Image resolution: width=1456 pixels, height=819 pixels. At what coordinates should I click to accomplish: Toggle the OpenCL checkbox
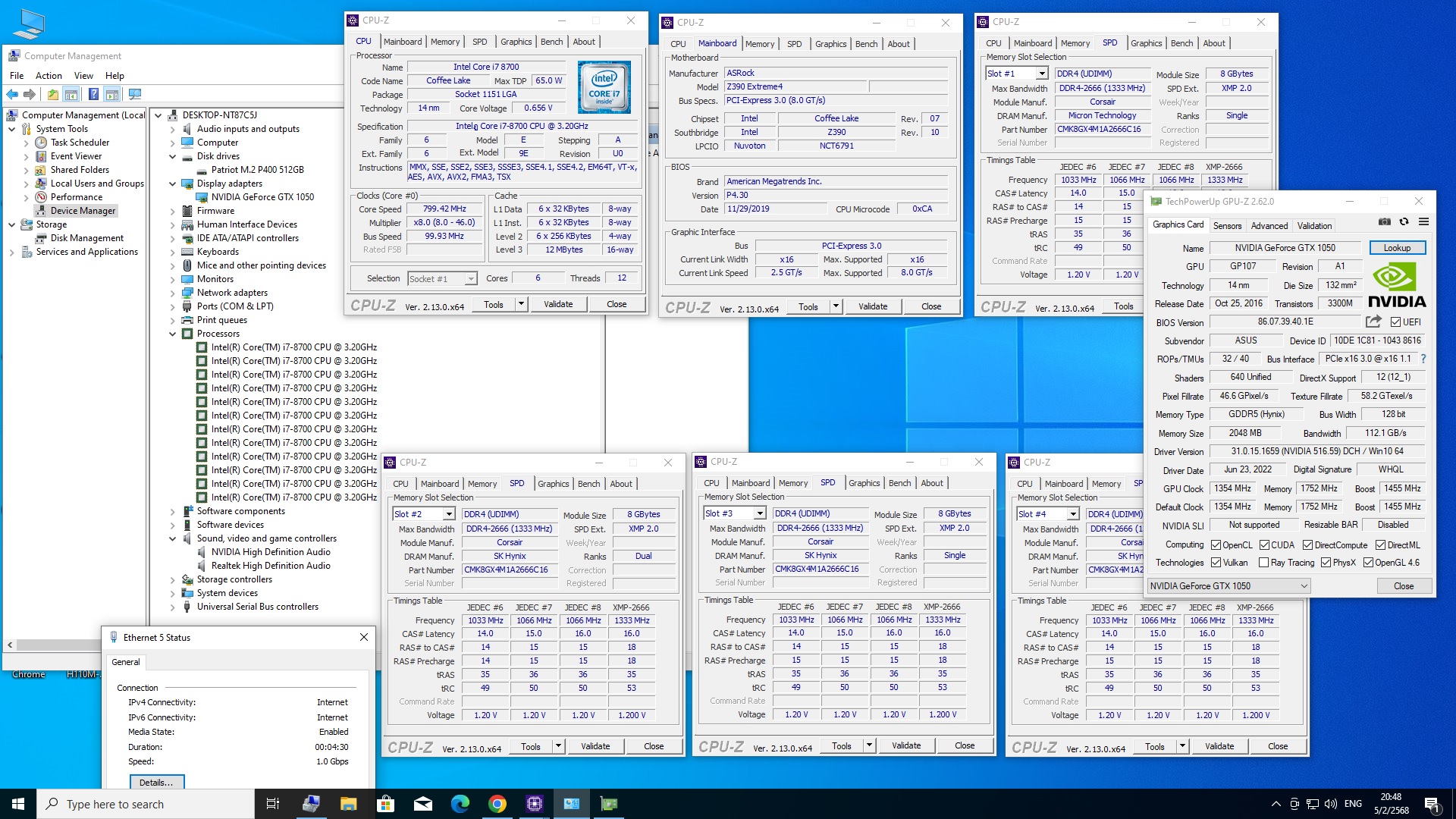pyautogui.click(x=1216, y=545)
